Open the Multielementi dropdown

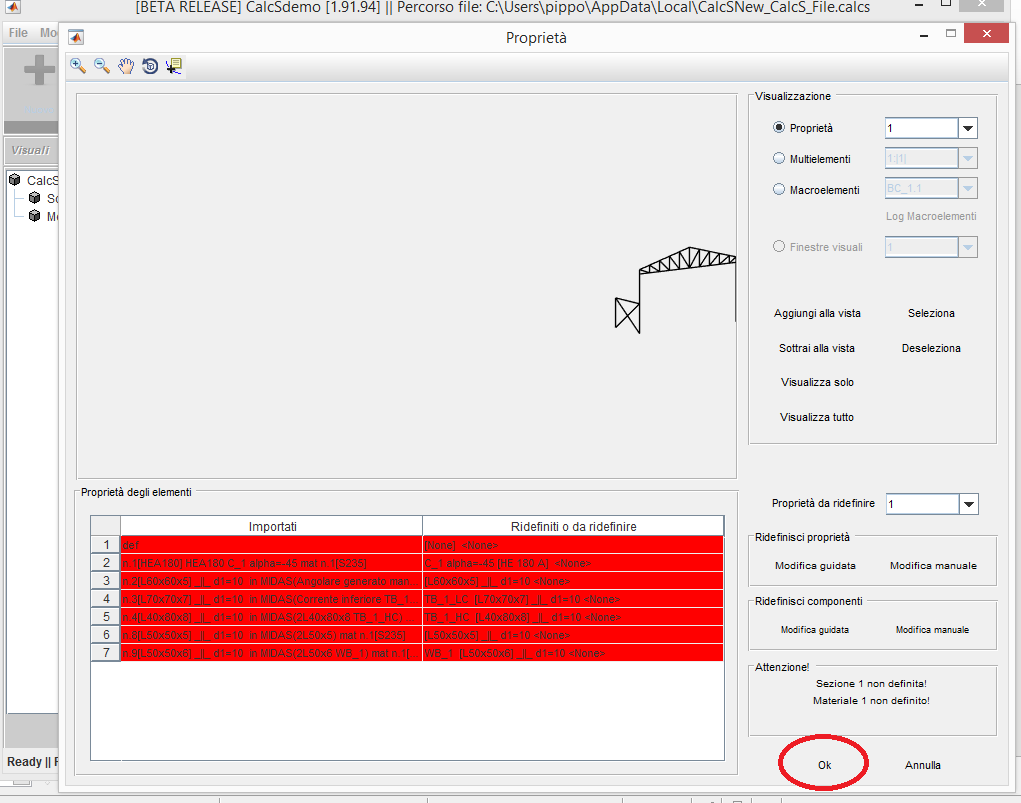[968, 158]
